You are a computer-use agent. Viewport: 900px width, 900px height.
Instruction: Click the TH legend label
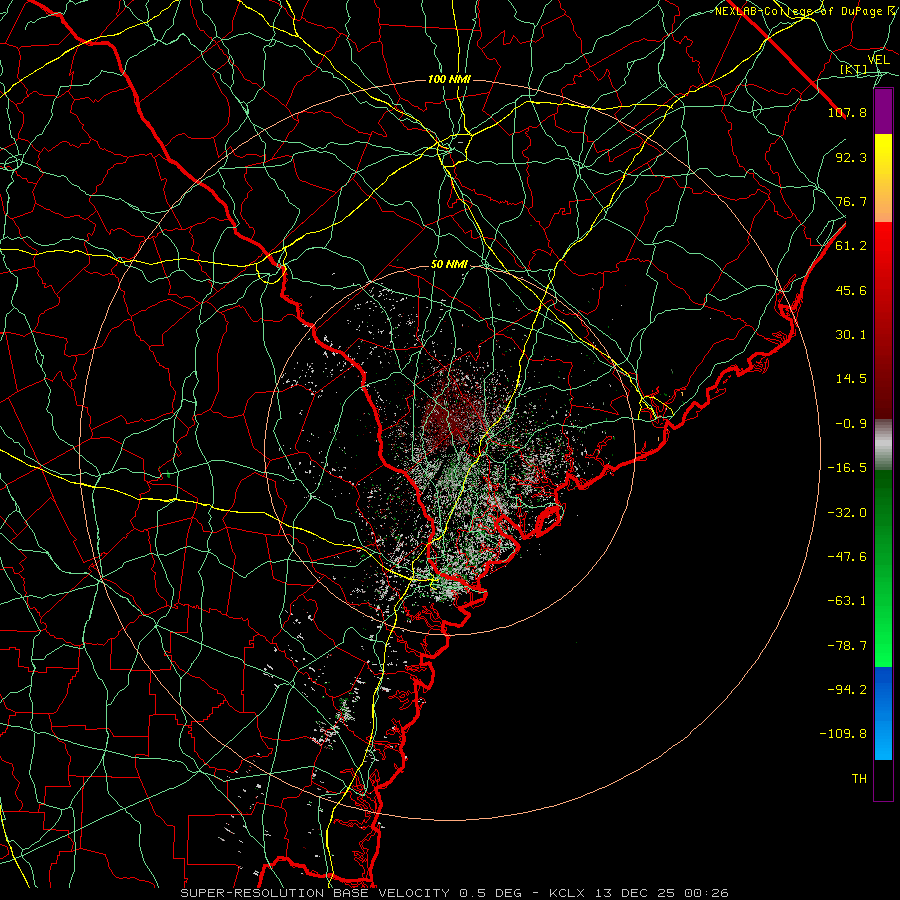(x=859, y=779)
